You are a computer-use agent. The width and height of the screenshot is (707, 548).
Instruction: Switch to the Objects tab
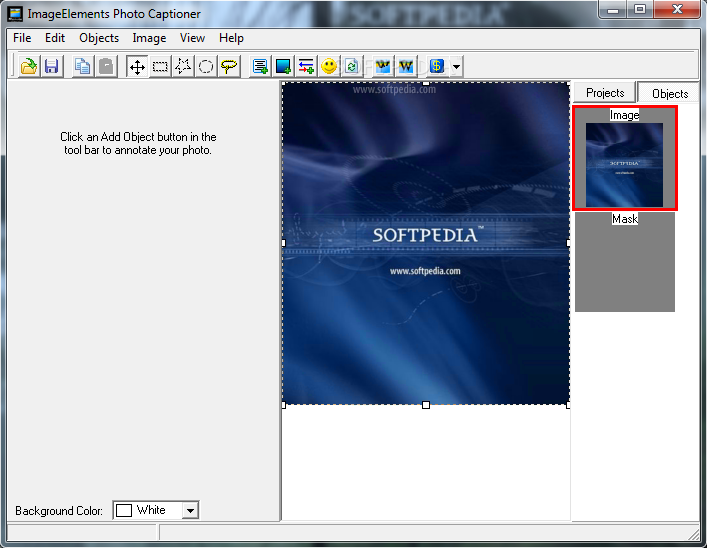point(670,93)
